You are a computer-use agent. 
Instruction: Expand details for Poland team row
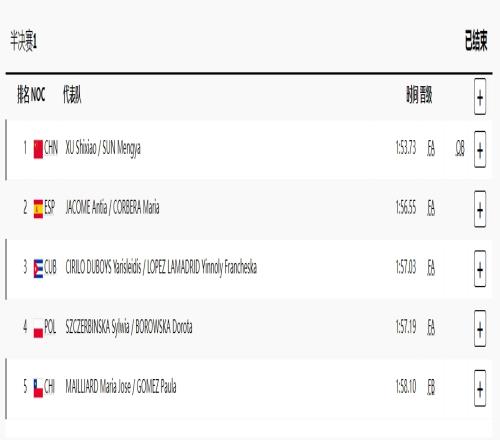pos(480,328)
